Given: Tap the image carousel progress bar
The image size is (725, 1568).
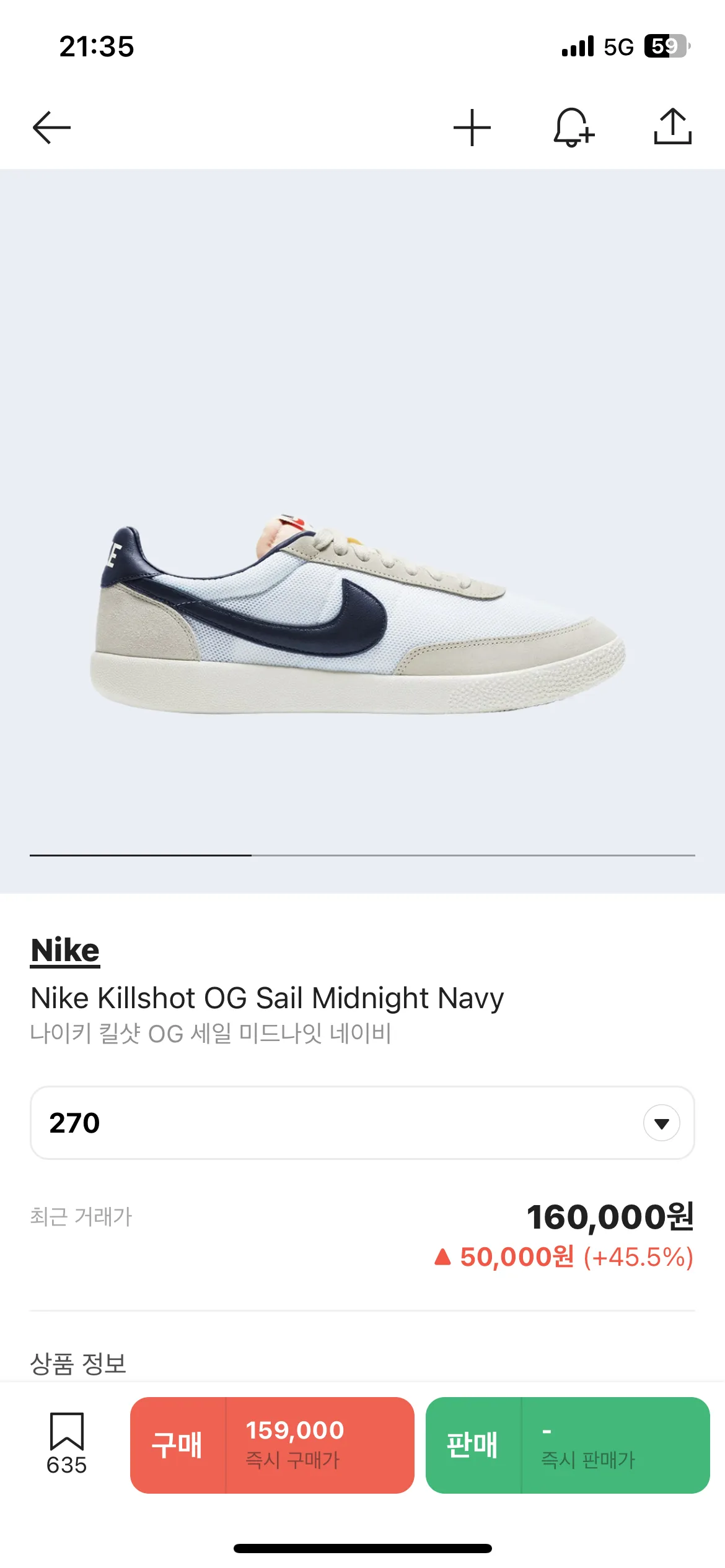Looking at the screenshot, I should [362, 855].
